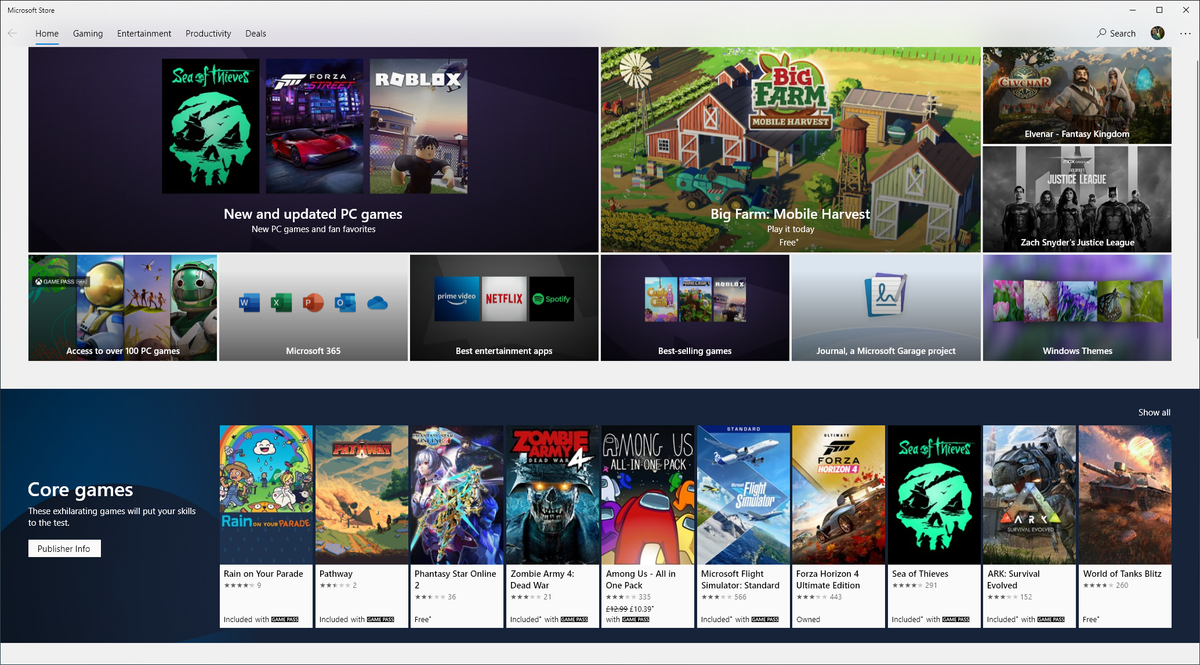
Task: Switch to the Gaming tab
Action: pyautogui.click(x=87, y=33)
